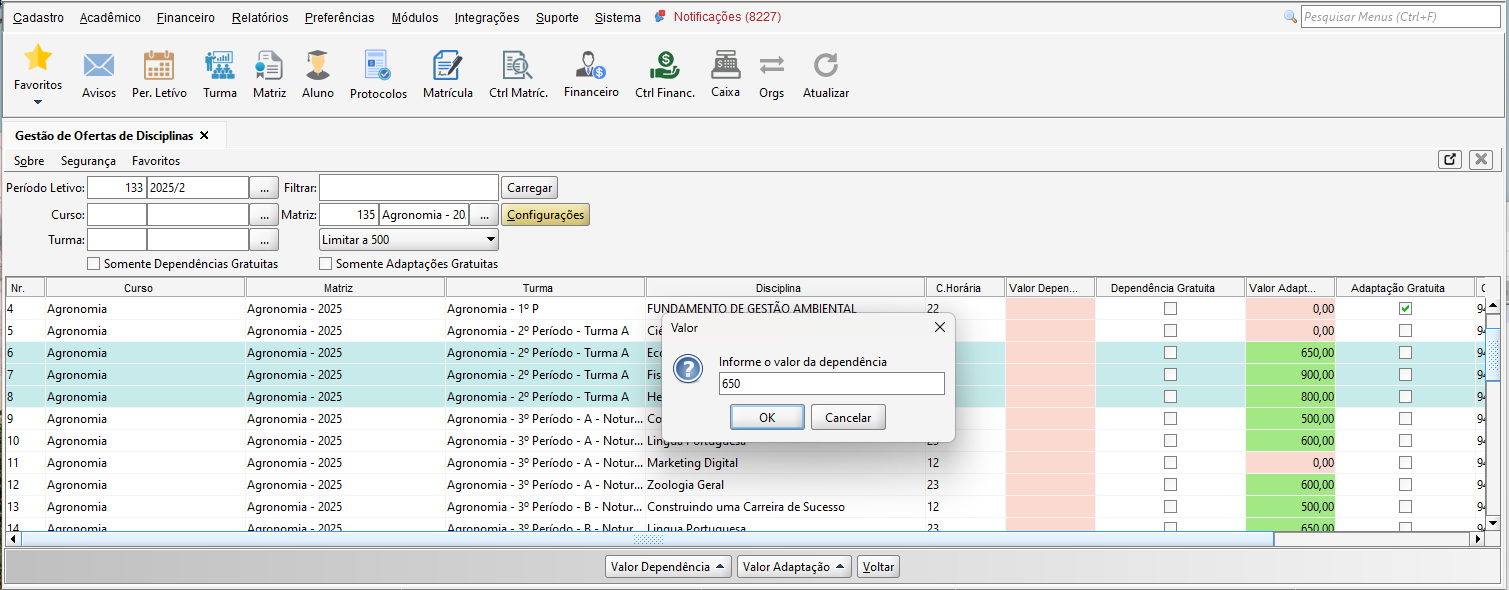Click OK in the Valor dialog
Screen dimensions: 1509x590
767,417
